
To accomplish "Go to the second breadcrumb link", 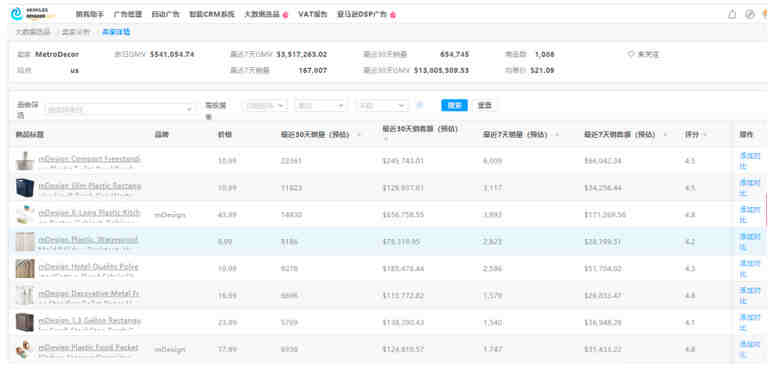I will coord(76,32).
